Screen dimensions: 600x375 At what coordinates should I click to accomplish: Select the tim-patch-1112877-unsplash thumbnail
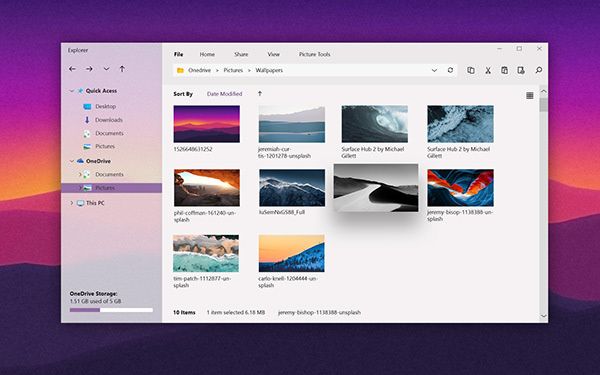click(x=206, y=253)
